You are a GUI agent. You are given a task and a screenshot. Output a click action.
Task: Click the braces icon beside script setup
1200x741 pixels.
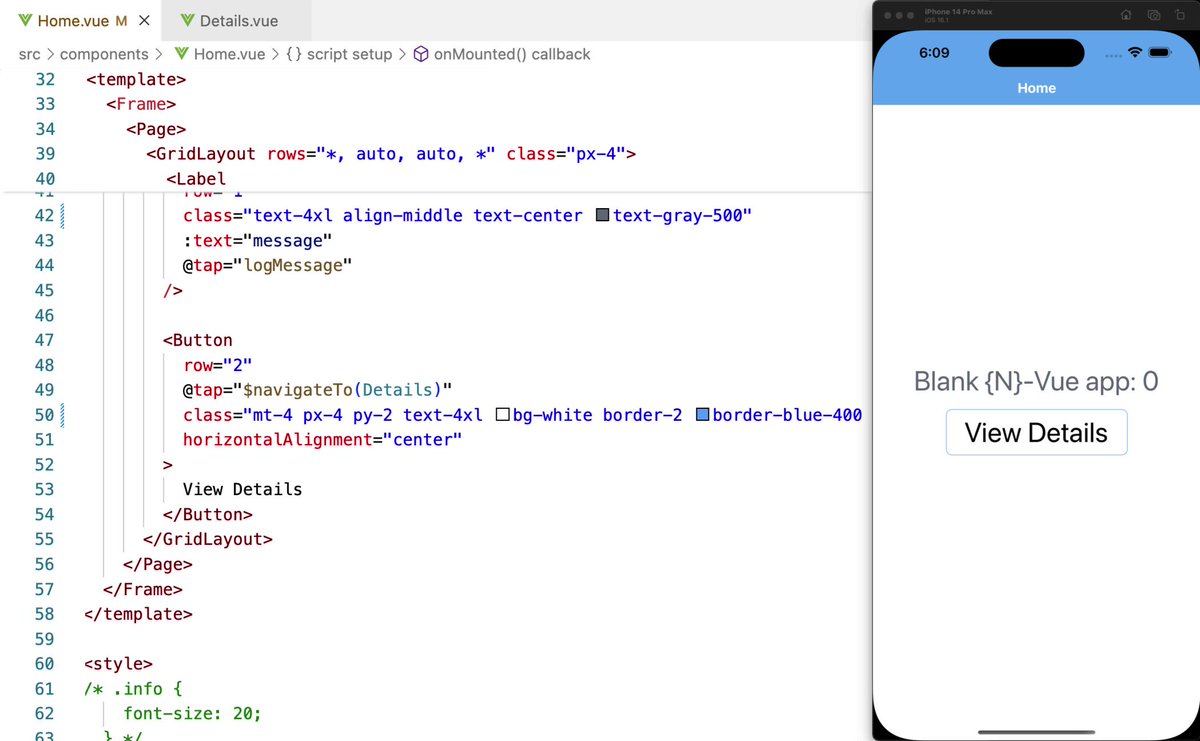tap(293, 54)
